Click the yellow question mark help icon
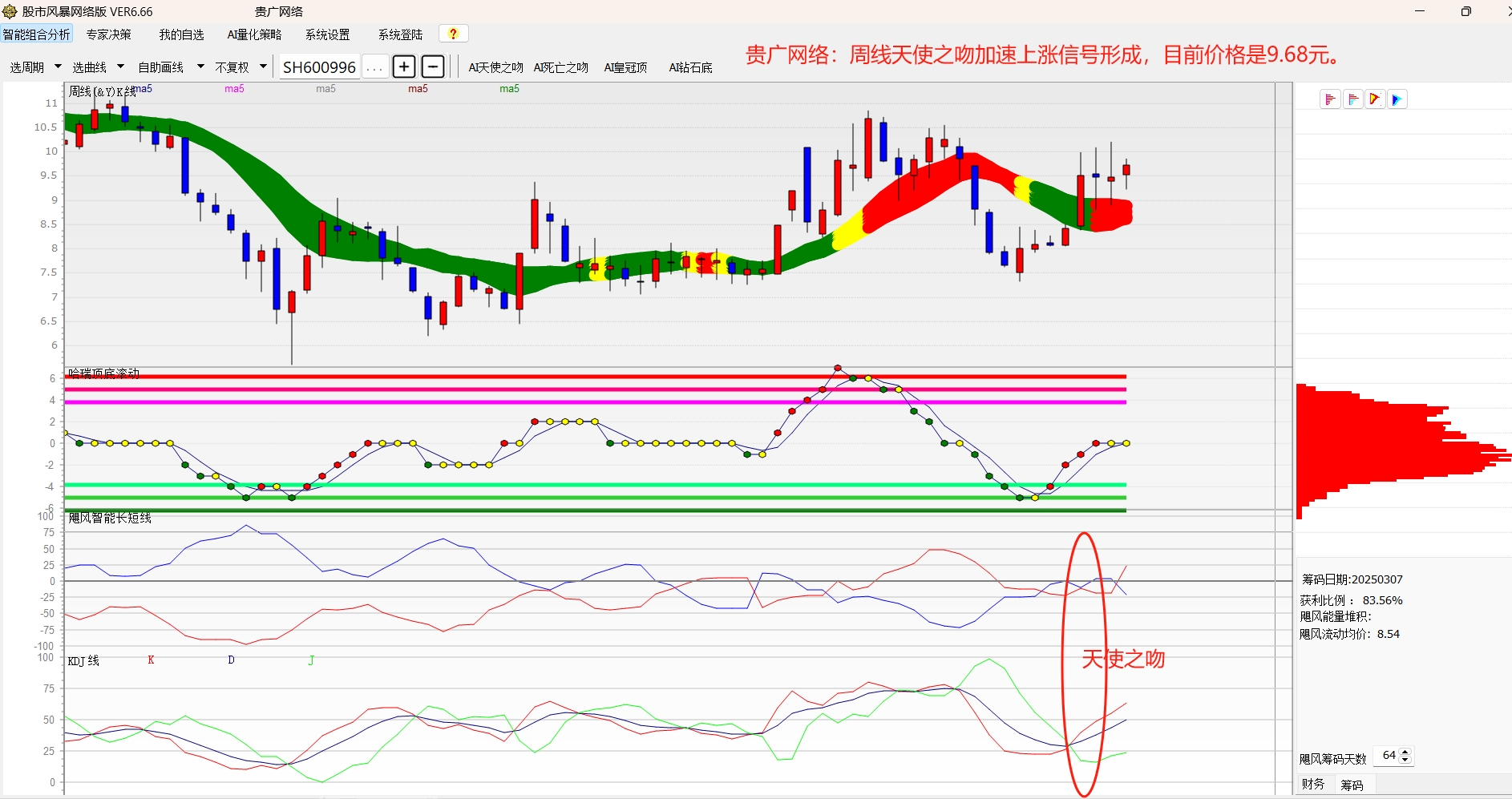Screen dimensions: 1512x799 pyautogui.click(x=453, y=34)
